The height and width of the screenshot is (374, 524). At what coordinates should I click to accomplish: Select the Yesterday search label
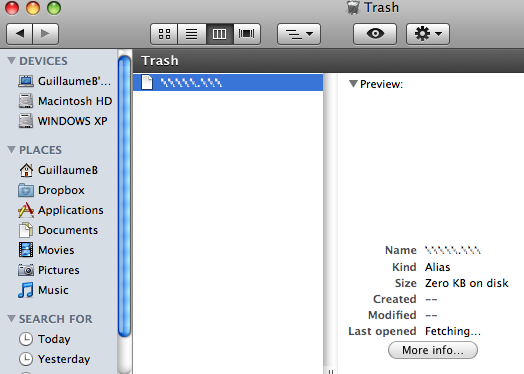click(x=64, y=359)
